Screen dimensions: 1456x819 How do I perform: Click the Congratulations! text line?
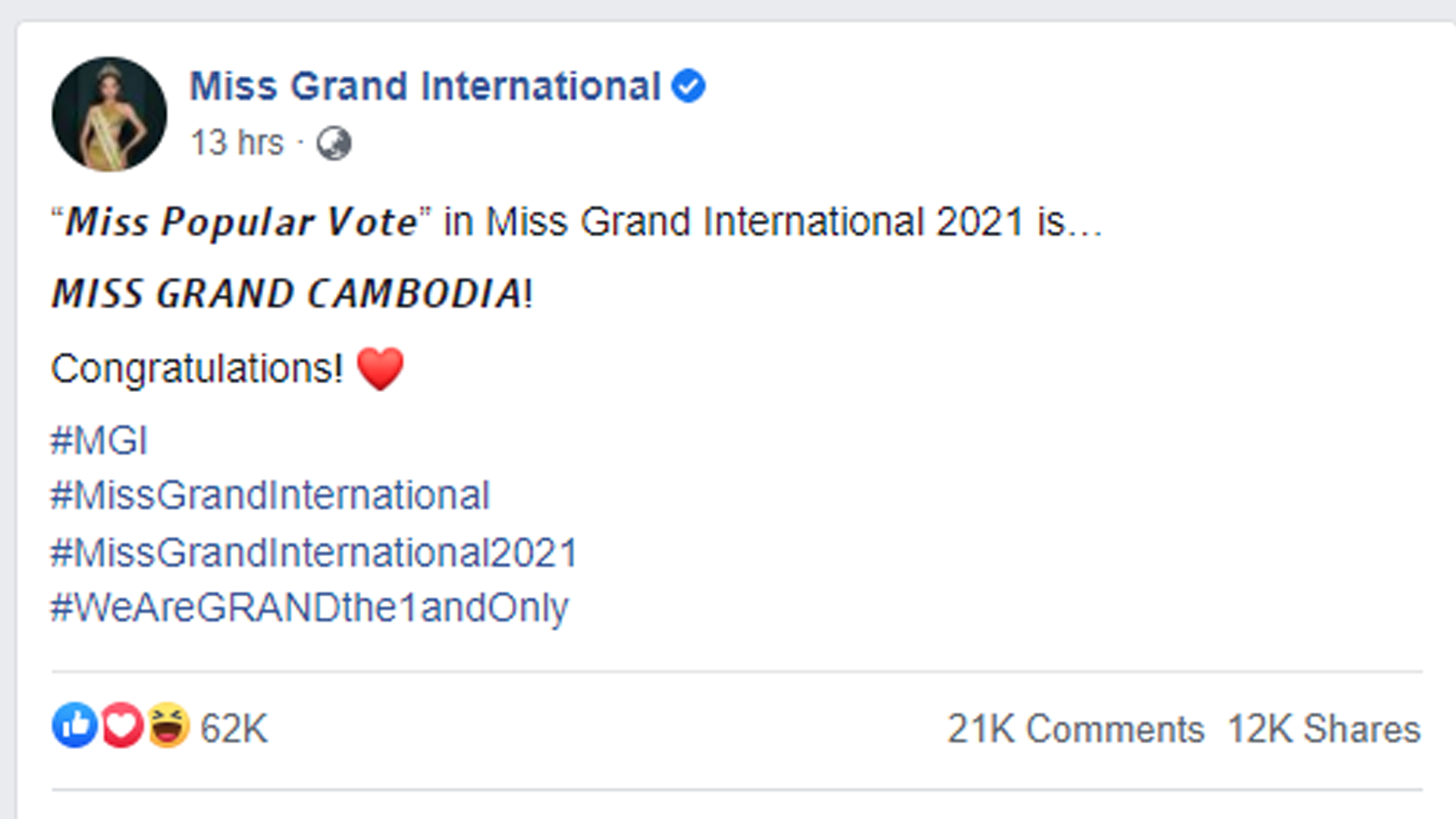197,369
